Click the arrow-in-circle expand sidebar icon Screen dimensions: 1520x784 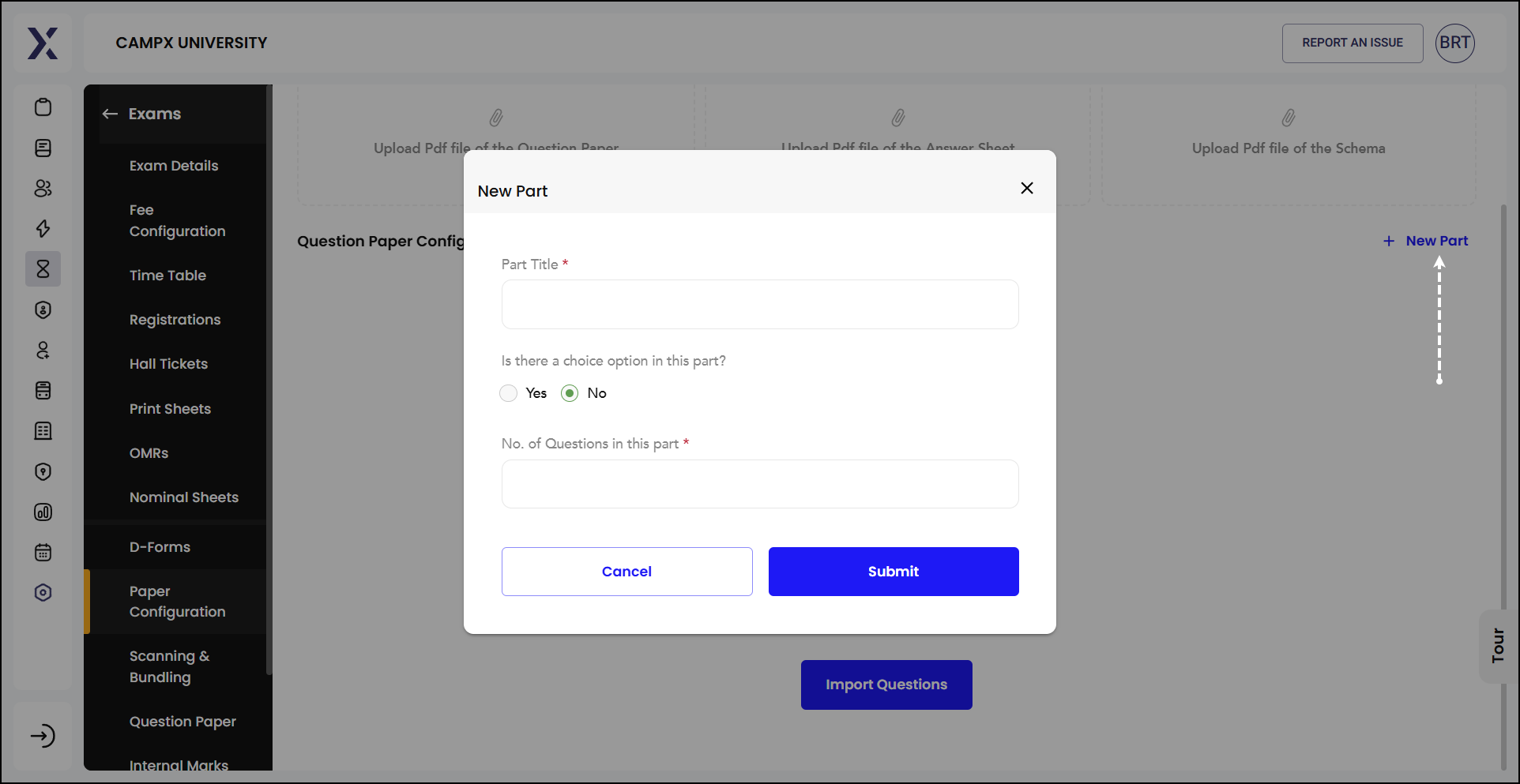(43, 736)
